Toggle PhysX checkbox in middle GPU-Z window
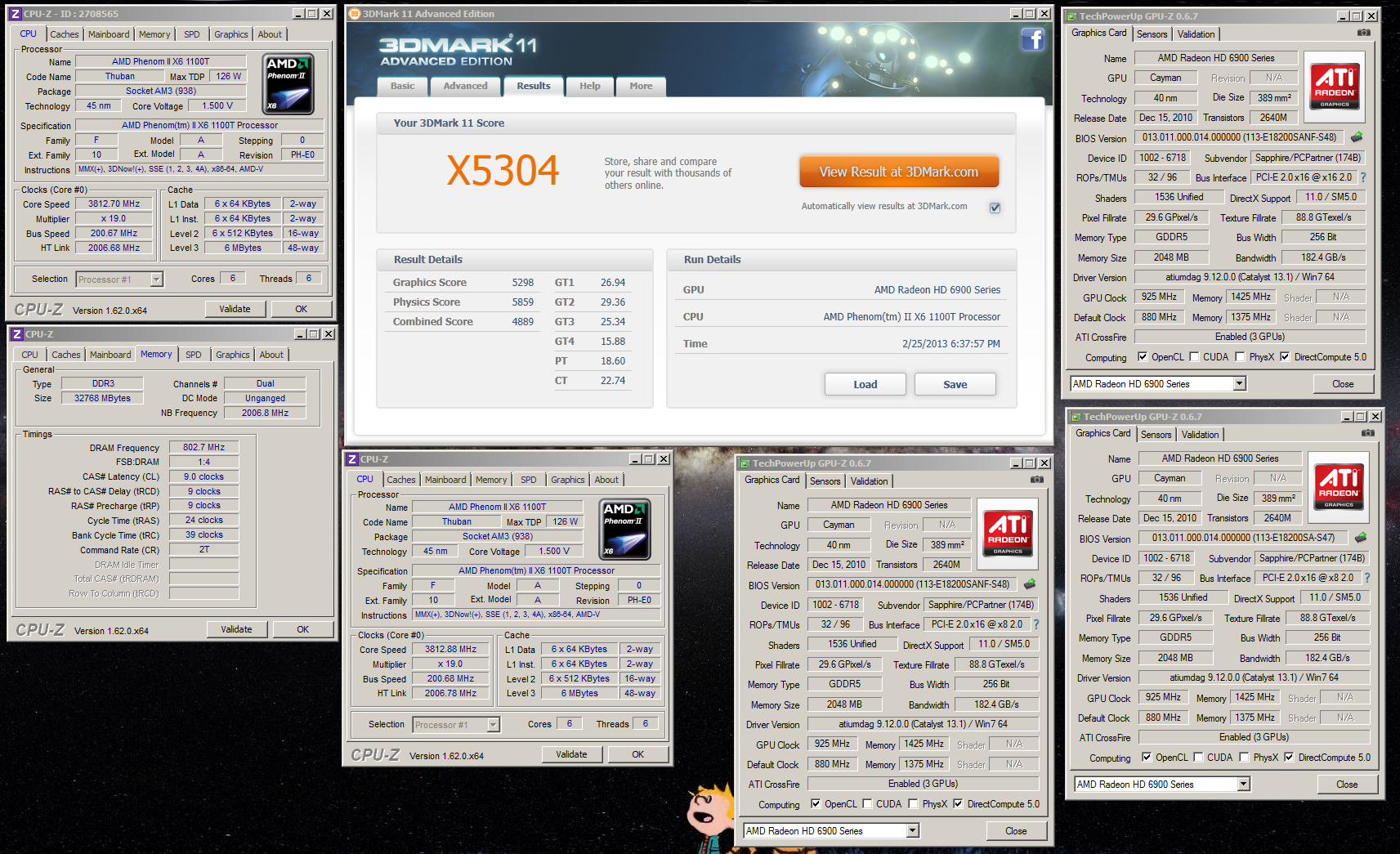The image size is (1400, 854). click(x=913, y=804)
